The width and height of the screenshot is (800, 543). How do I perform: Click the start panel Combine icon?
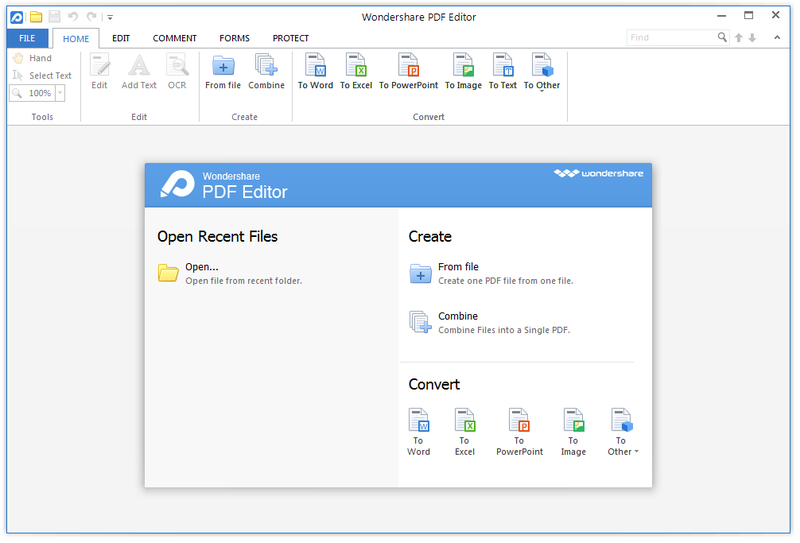click(x=420, y=322)
